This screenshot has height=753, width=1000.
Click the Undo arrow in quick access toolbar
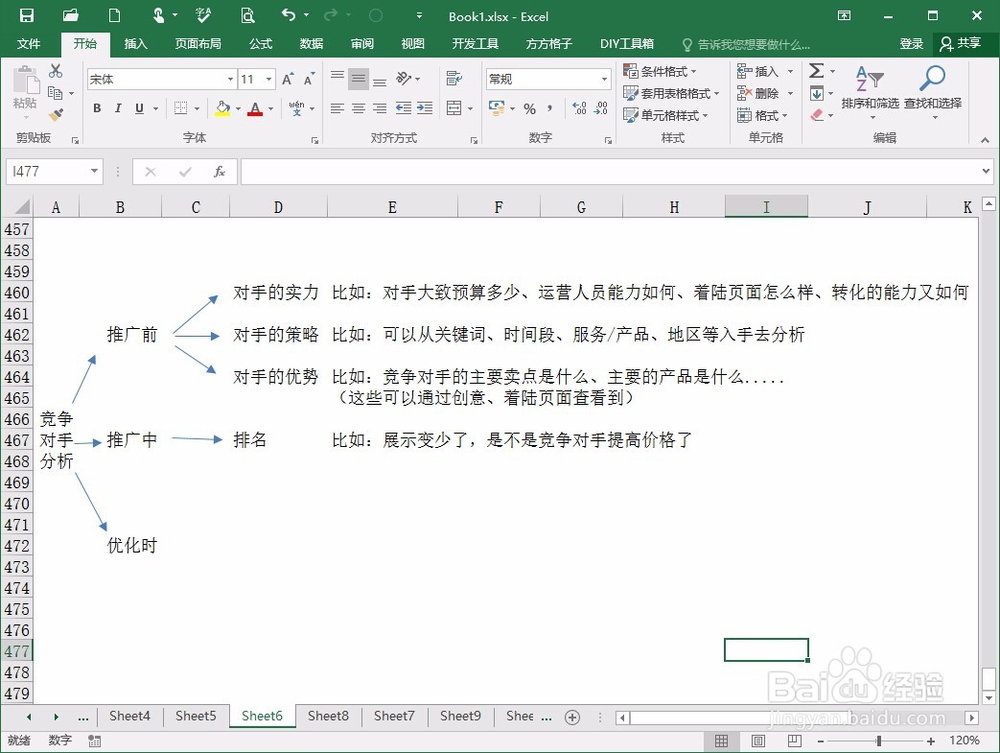[289, 15]
